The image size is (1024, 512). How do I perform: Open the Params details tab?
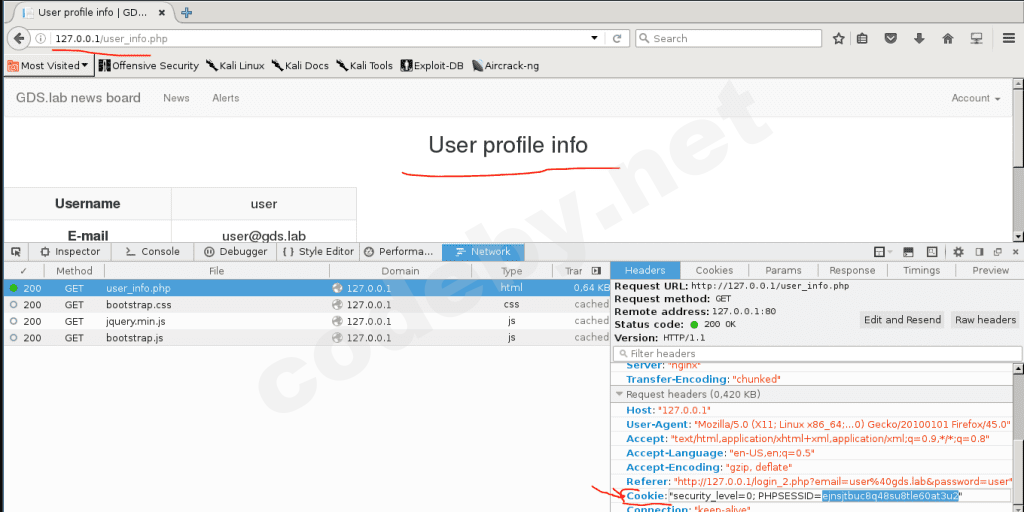coord(783,270)
